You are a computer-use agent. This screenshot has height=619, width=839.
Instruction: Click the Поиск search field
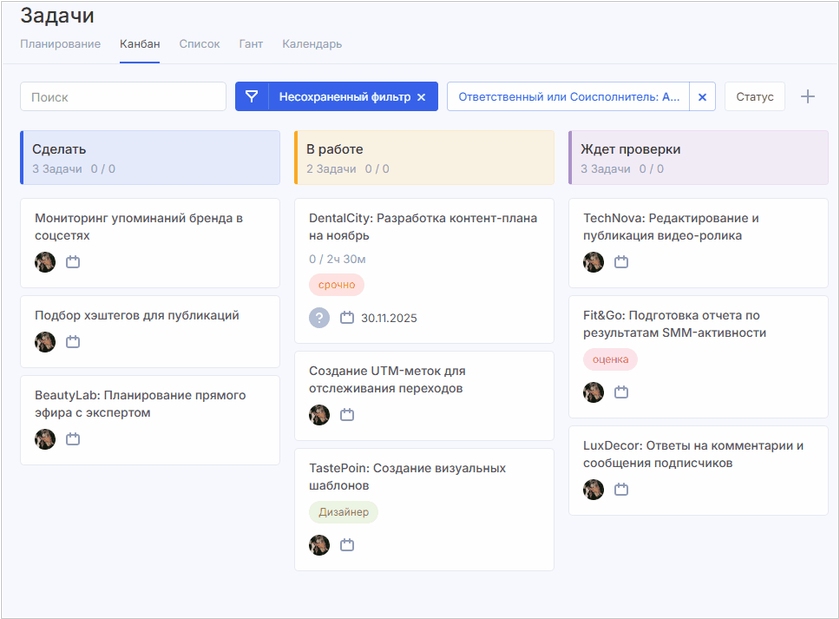coord(123,97)
